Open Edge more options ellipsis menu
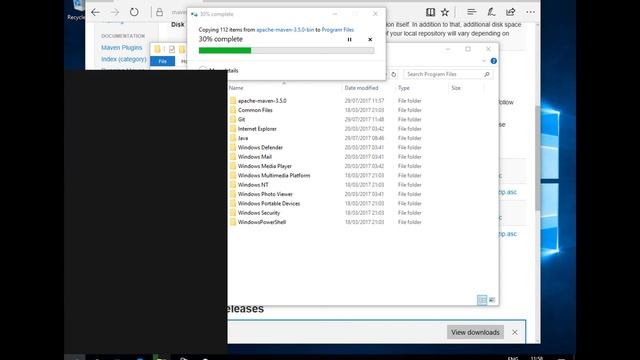 [530, 12]
